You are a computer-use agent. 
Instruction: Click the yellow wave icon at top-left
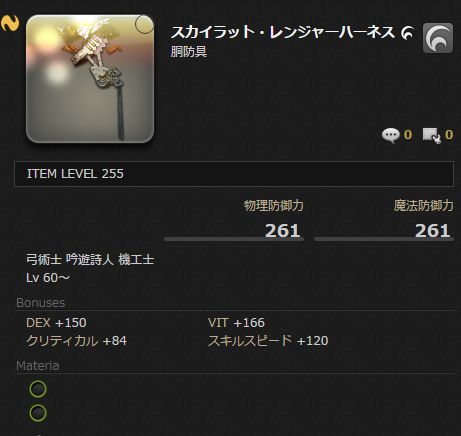pos(9,23)
